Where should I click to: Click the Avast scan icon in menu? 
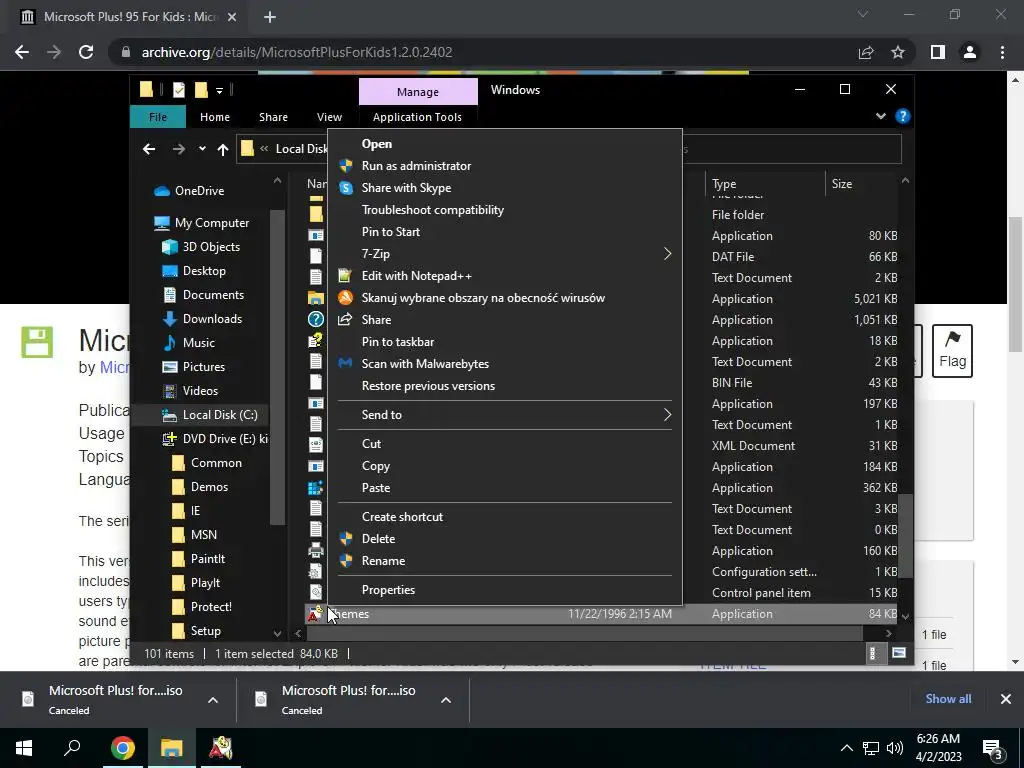tap(345, 298)
